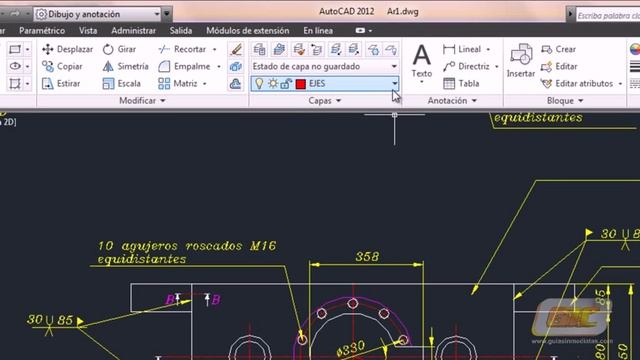Click the unisolate layer icon

click(x=354, y=49)
